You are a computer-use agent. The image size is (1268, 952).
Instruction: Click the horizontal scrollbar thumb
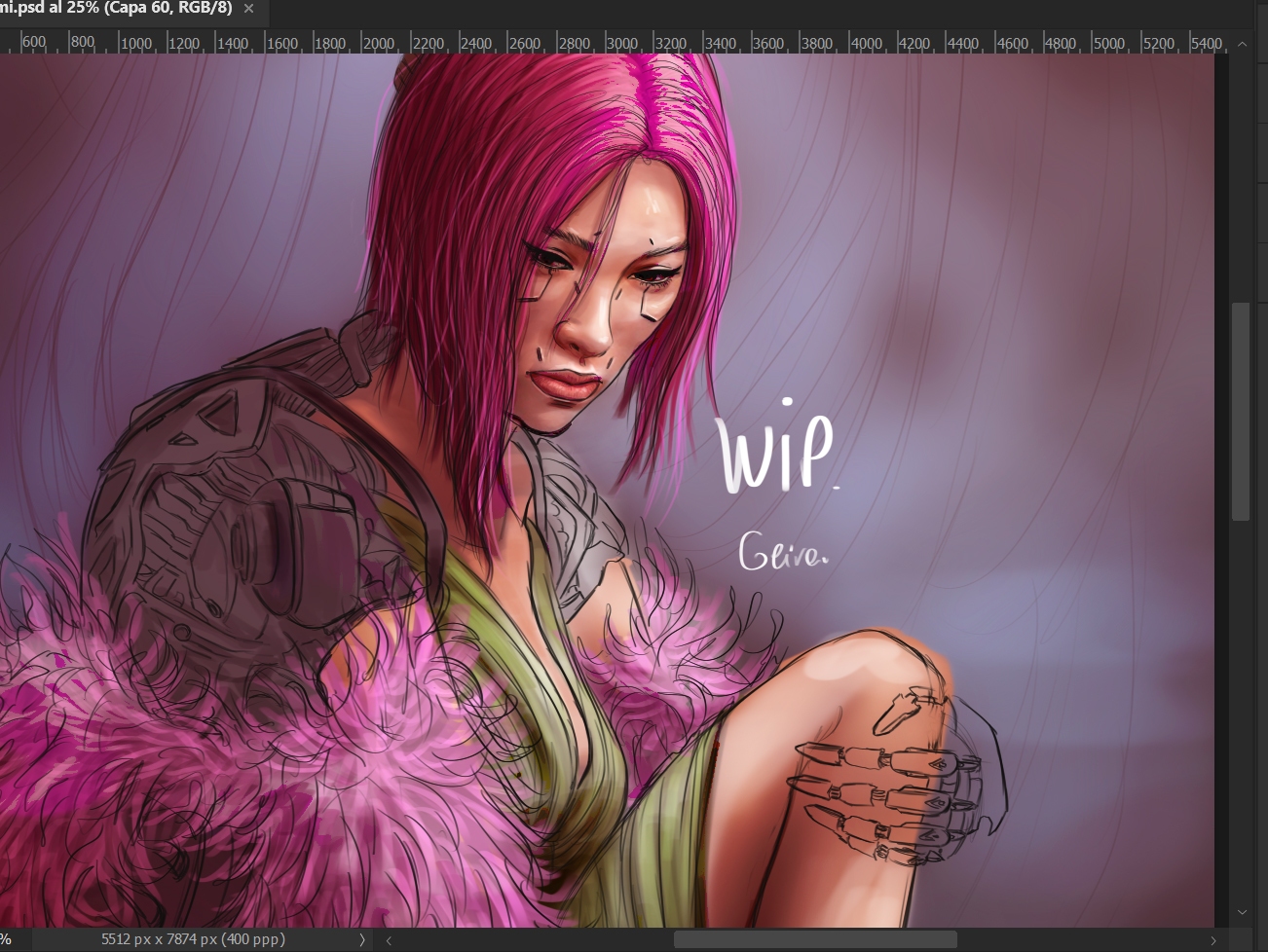point(814,940)
